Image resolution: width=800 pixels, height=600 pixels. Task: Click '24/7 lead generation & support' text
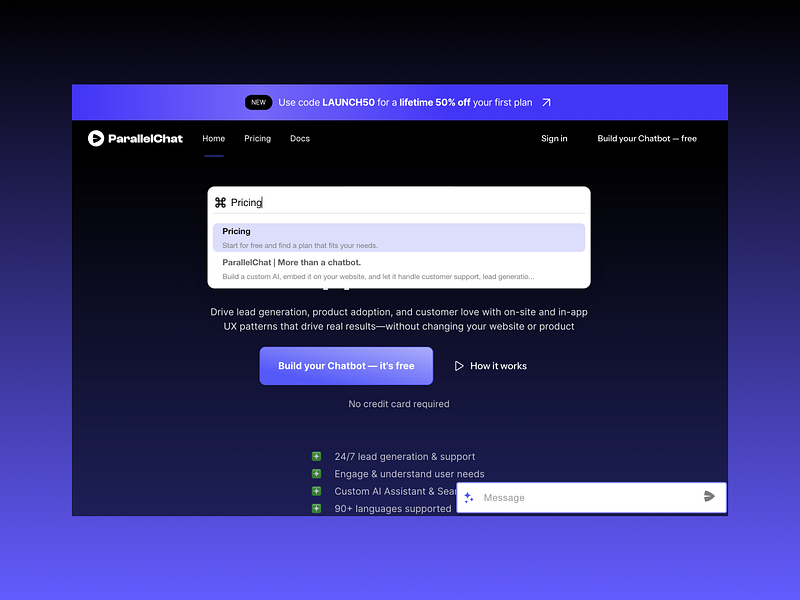tap(405, 457)
